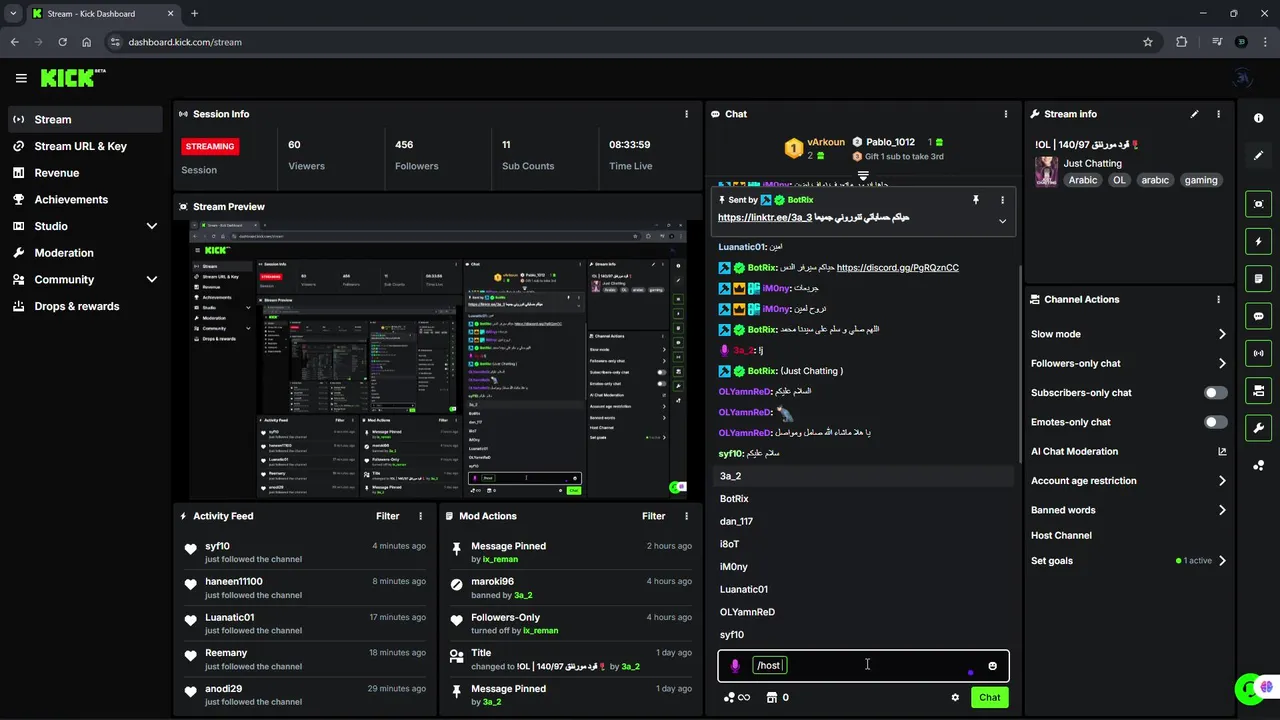Click the channel points infinity icon

737,698
